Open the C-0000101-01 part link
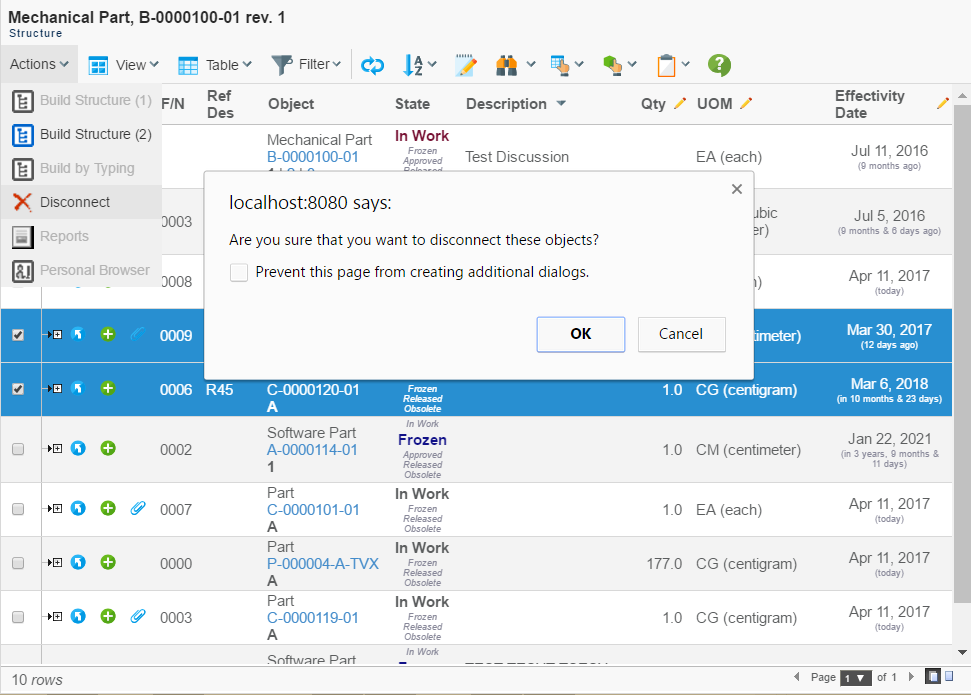This screenshot has width=971, height=695. tap(312, 510)
